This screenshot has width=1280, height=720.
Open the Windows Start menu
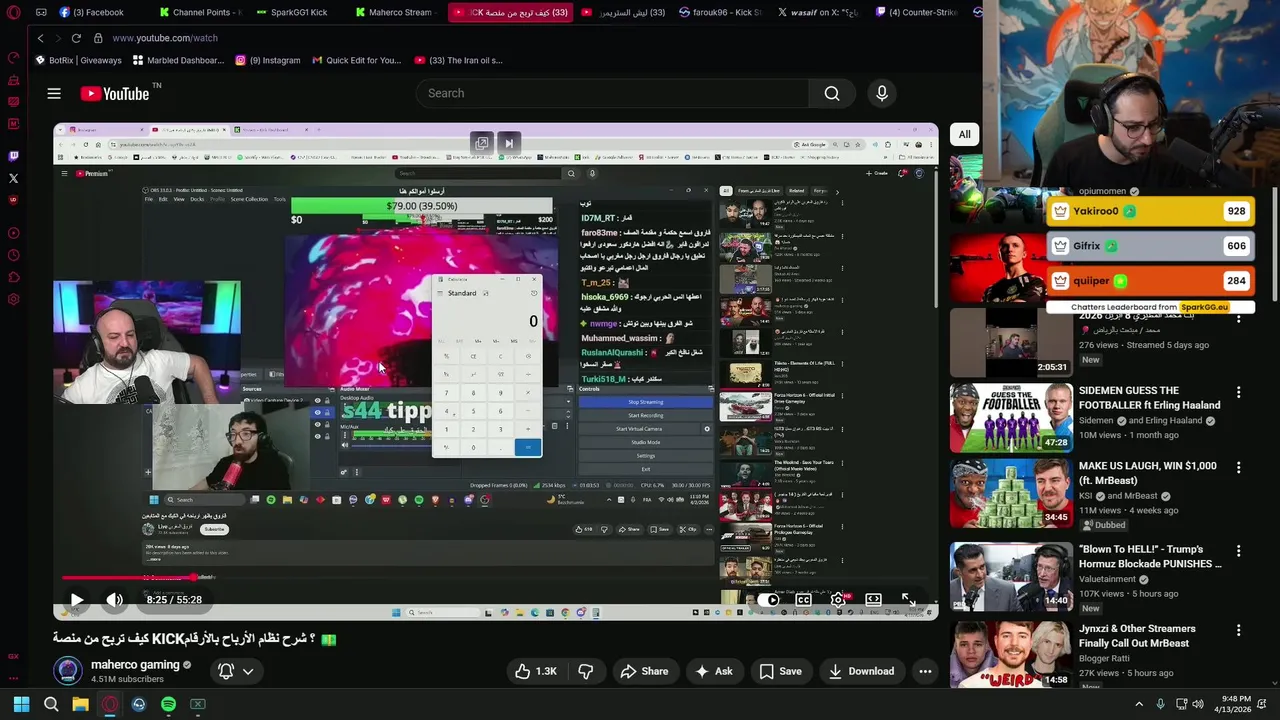click(21, 704)
